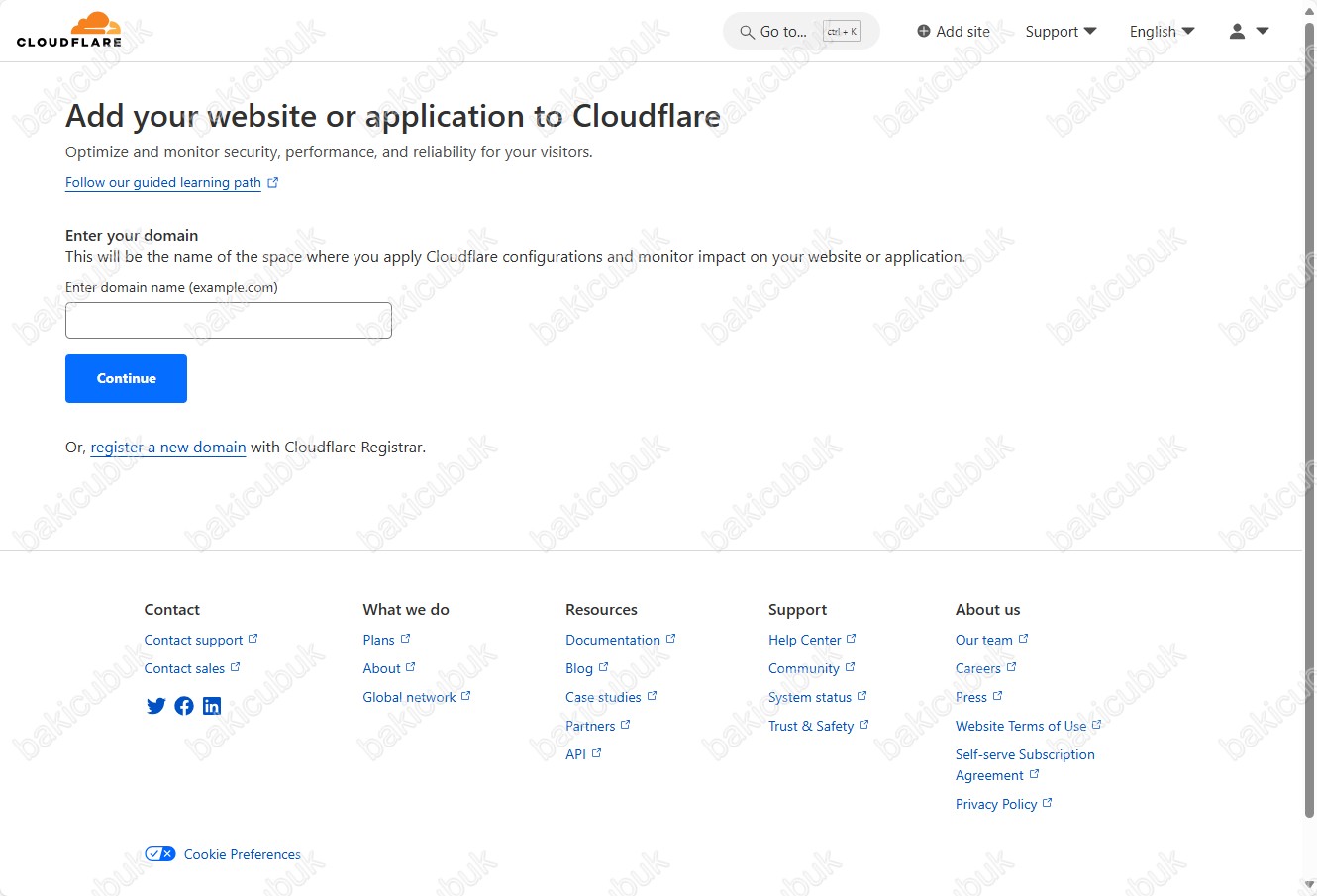Click the Cloudflare logo
Viewport: 1317px width, 896px height.
tap(69, 30)
